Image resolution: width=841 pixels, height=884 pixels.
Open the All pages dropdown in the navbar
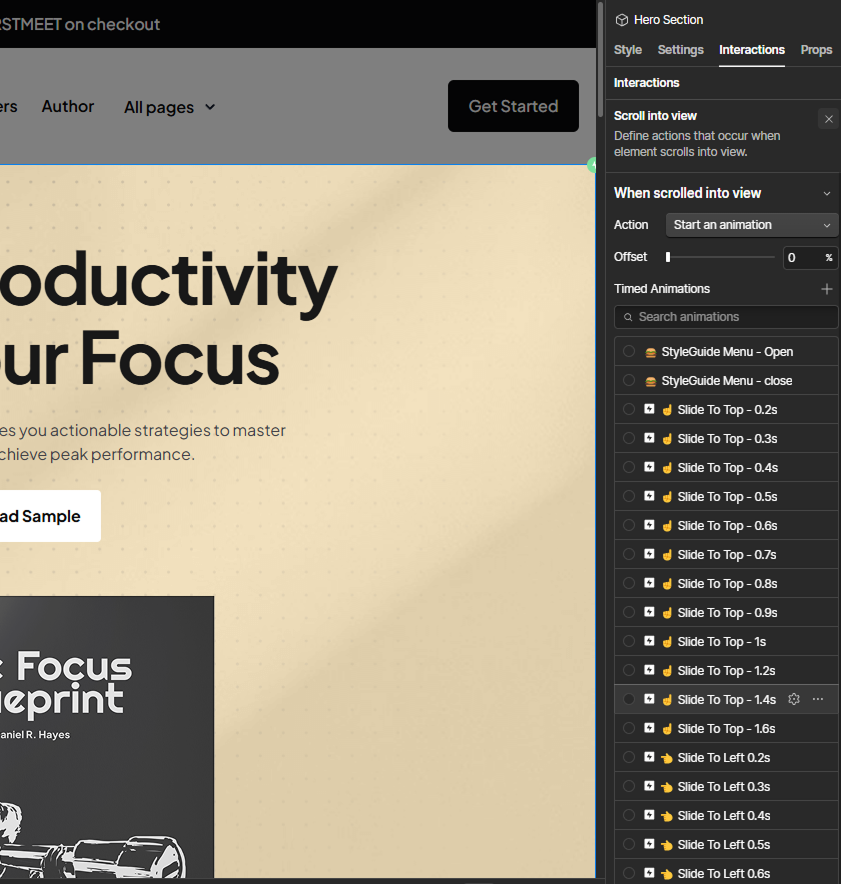[x=169, y=107]
